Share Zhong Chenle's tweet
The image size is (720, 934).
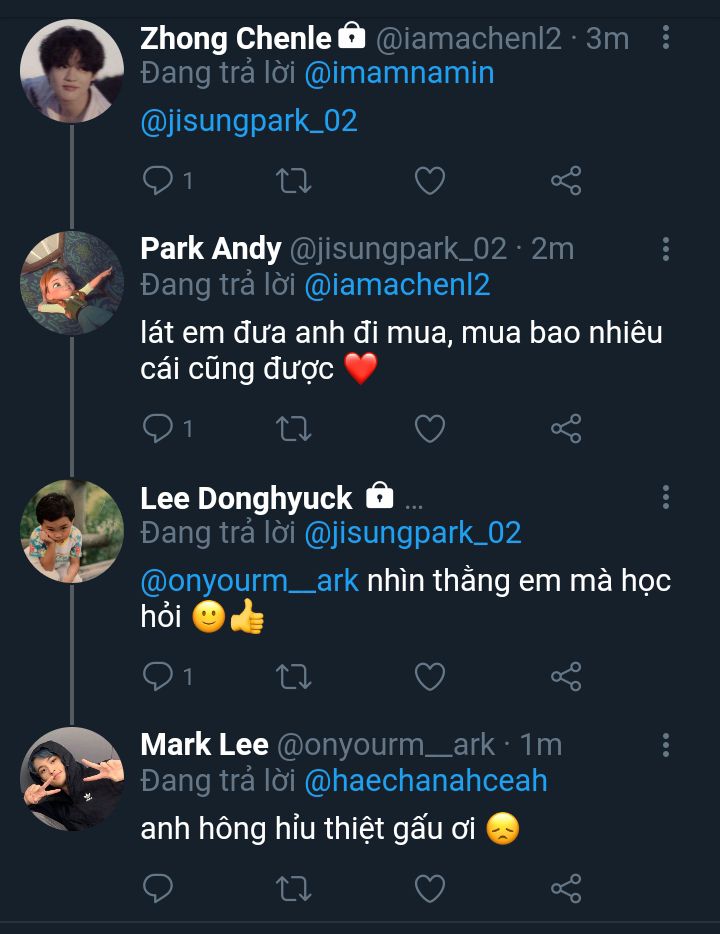pyautogui.click(x=566, y=181)
